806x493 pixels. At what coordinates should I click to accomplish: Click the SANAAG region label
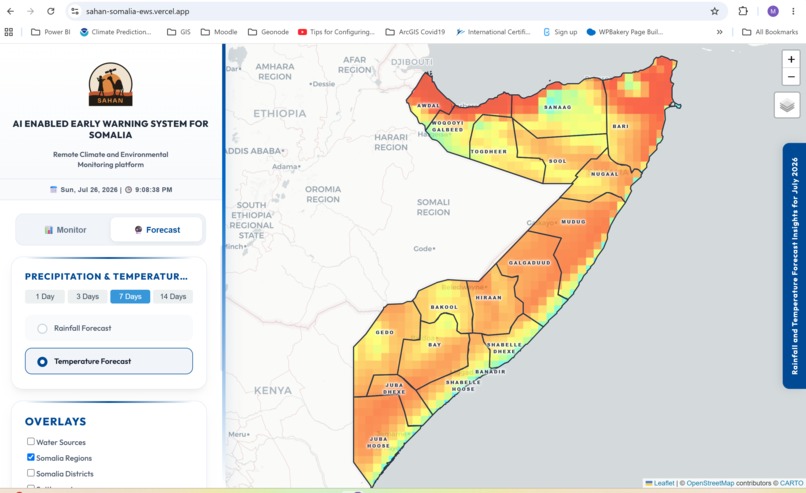click(x=557, y=107)
